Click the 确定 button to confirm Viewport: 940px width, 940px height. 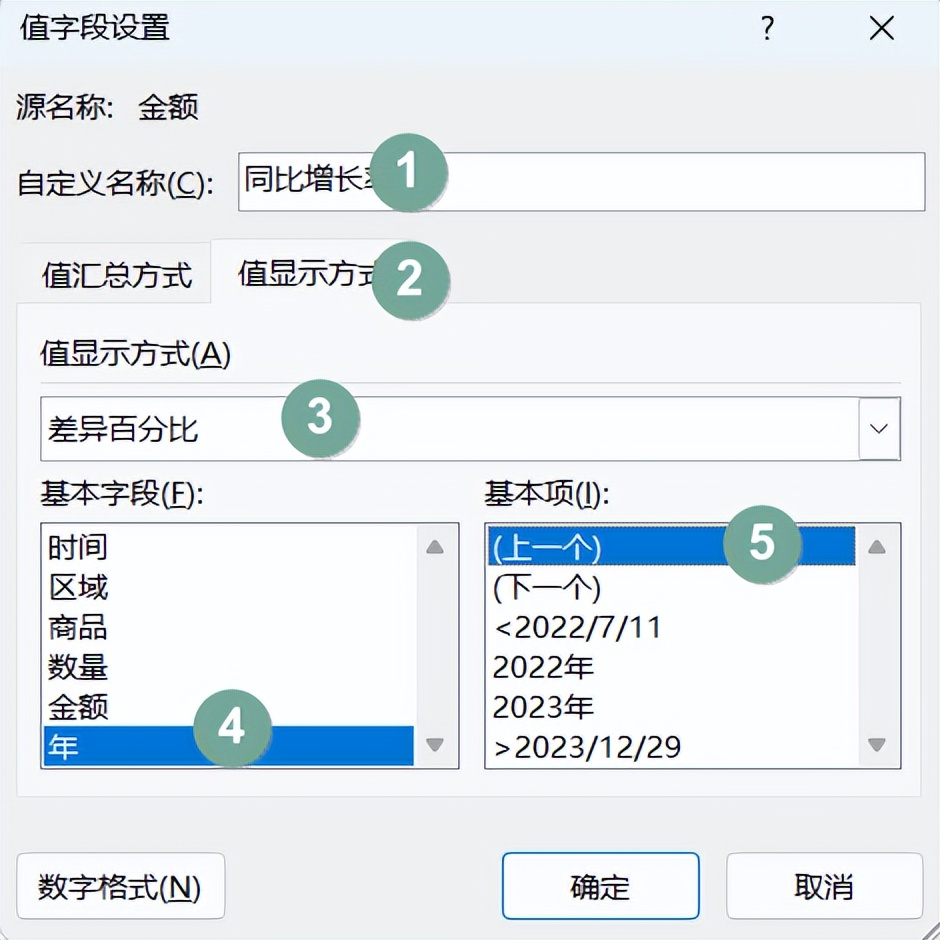tap(599, 886)
